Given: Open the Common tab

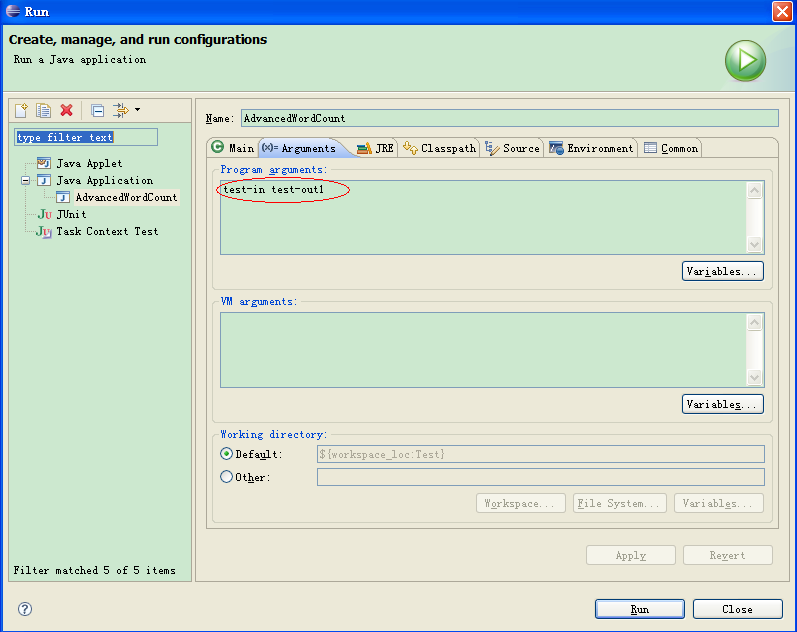Looking at the screenshot, I should pos(671,148).
